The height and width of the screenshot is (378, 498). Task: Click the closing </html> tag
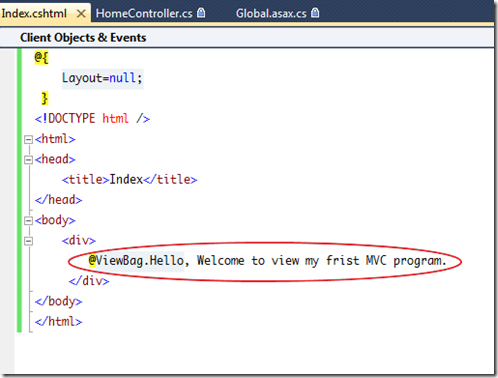point(58,322)
